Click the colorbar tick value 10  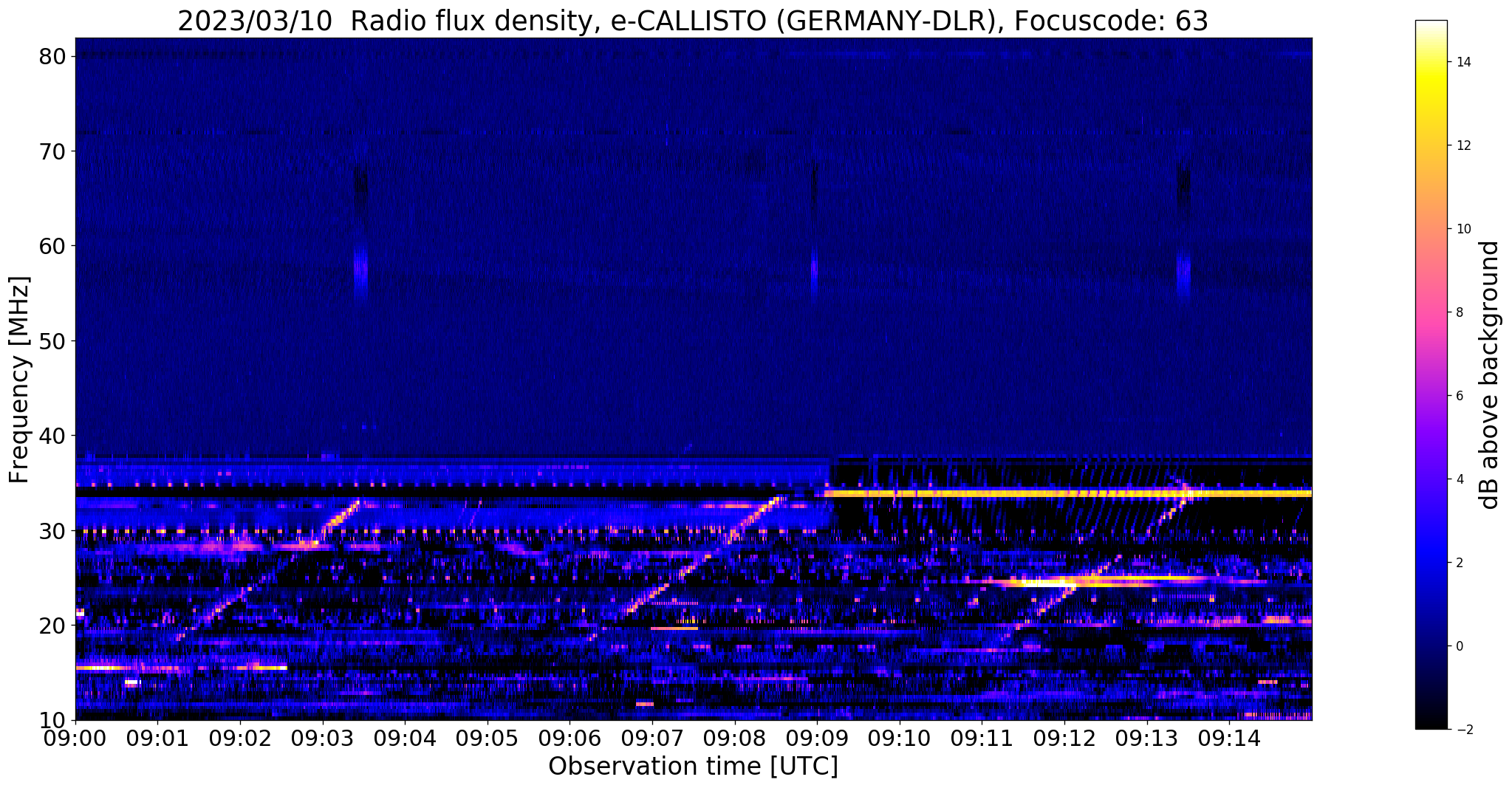point(1463,229)
